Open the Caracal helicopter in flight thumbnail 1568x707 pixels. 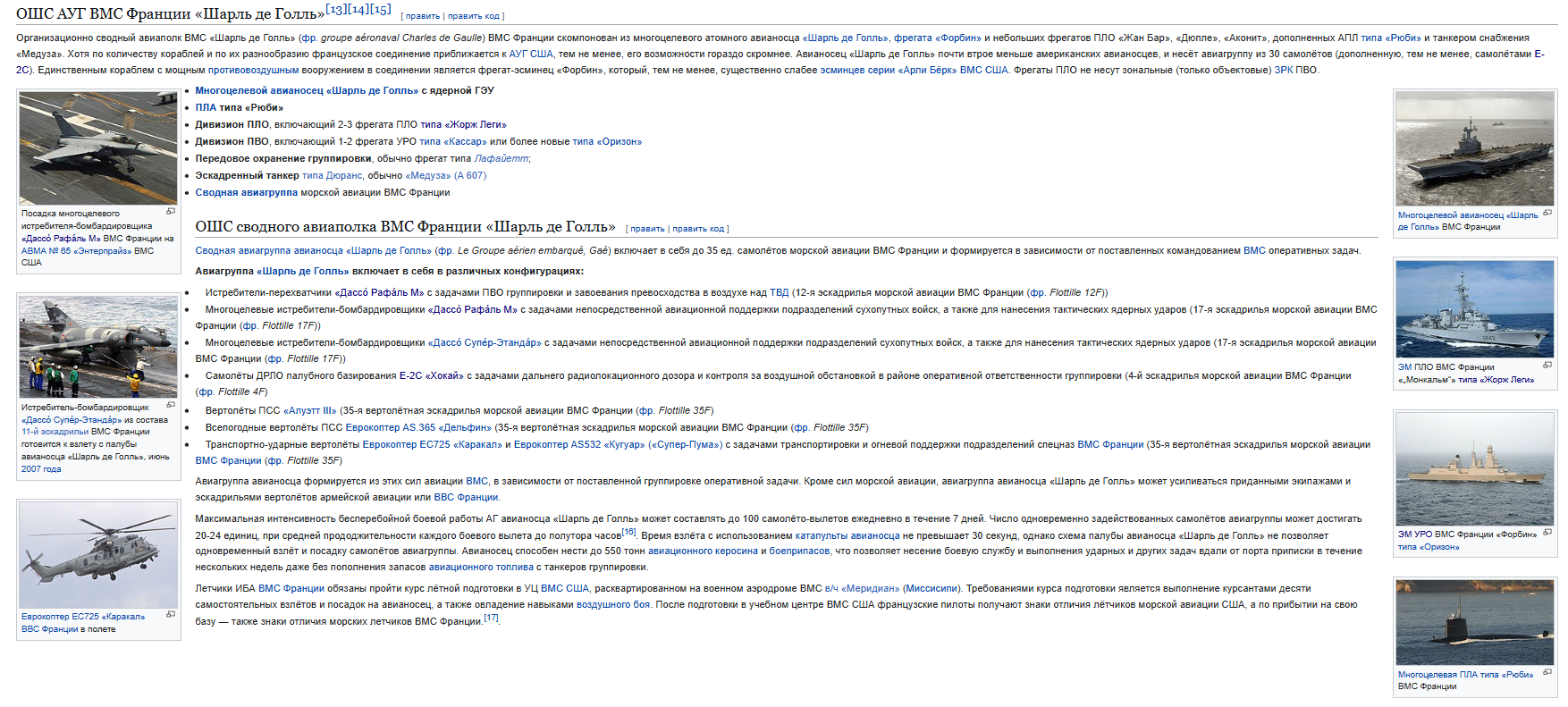(98, 555)
